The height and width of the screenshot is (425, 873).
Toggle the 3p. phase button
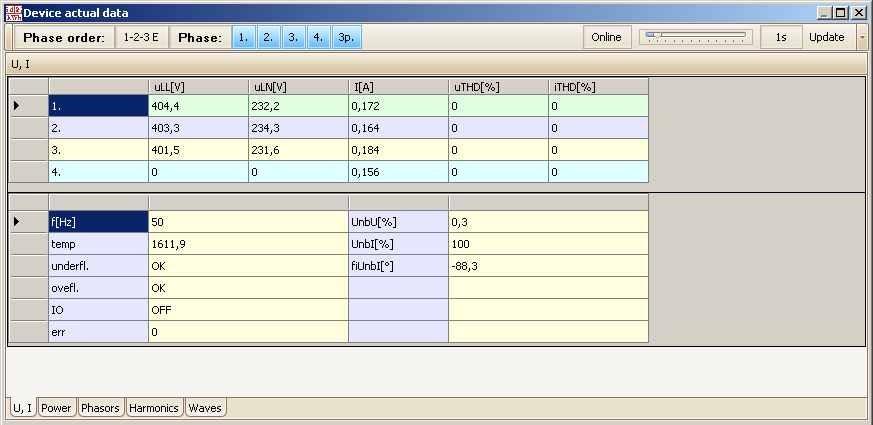[346, 37]
